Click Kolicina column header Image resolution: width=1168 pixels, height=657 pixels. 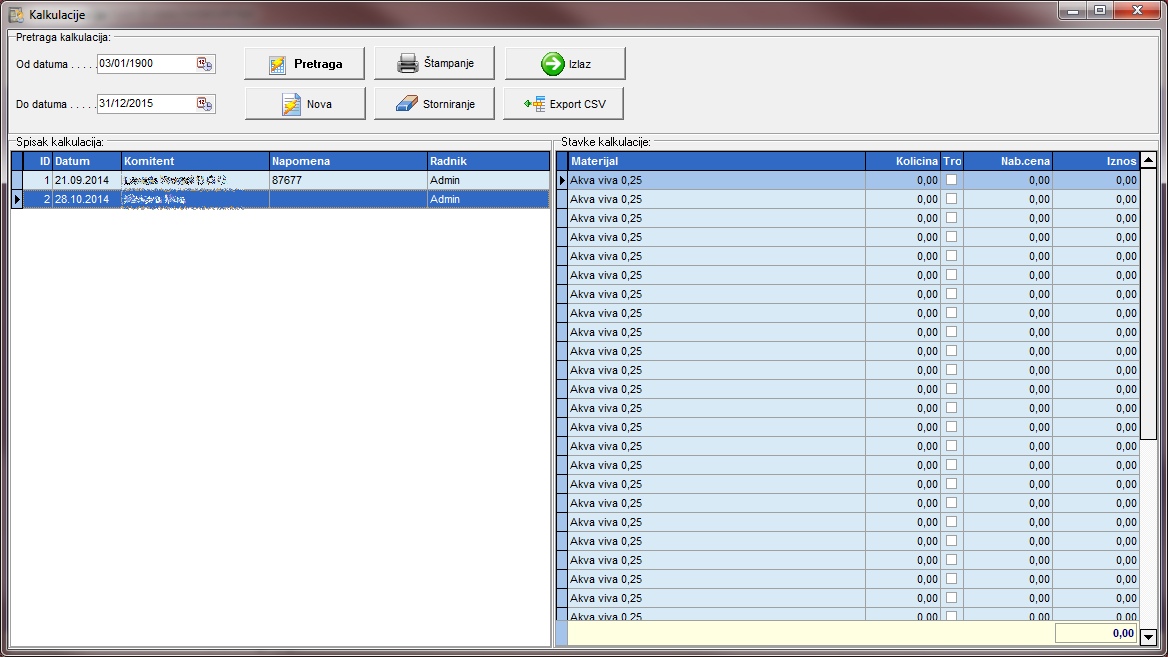point(903,161)
